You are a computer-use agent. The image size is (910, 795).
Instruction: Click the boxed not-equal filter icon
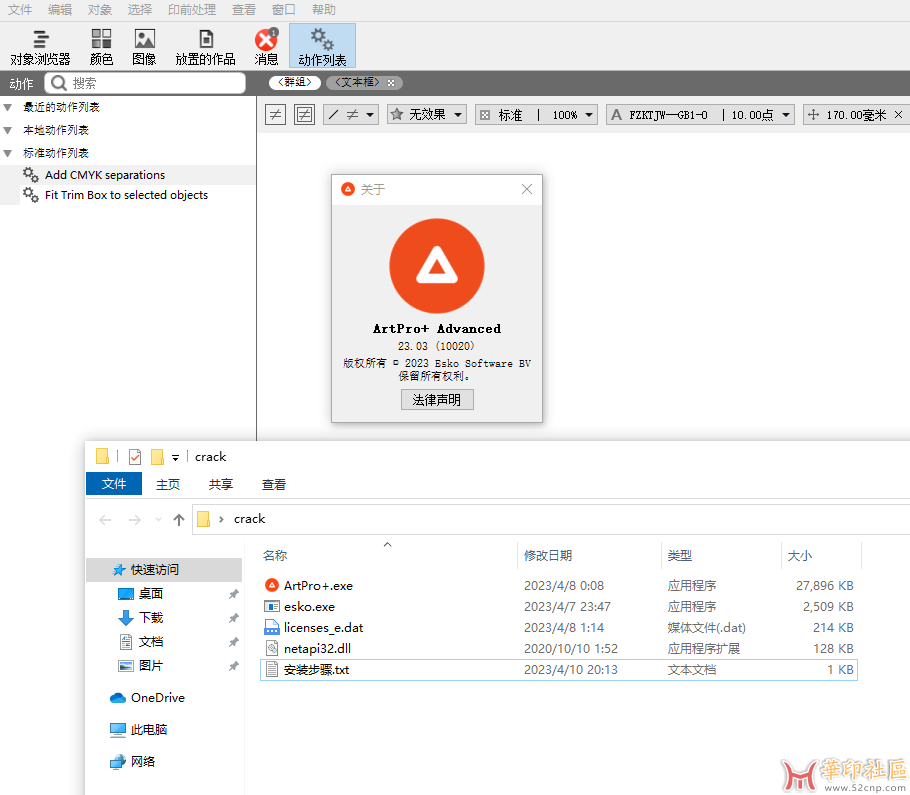pos(304,114)
